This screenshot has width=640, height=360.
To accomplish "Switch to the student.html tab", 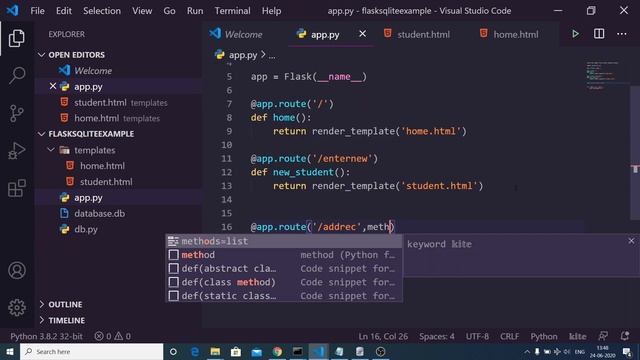I will [423, 34].
